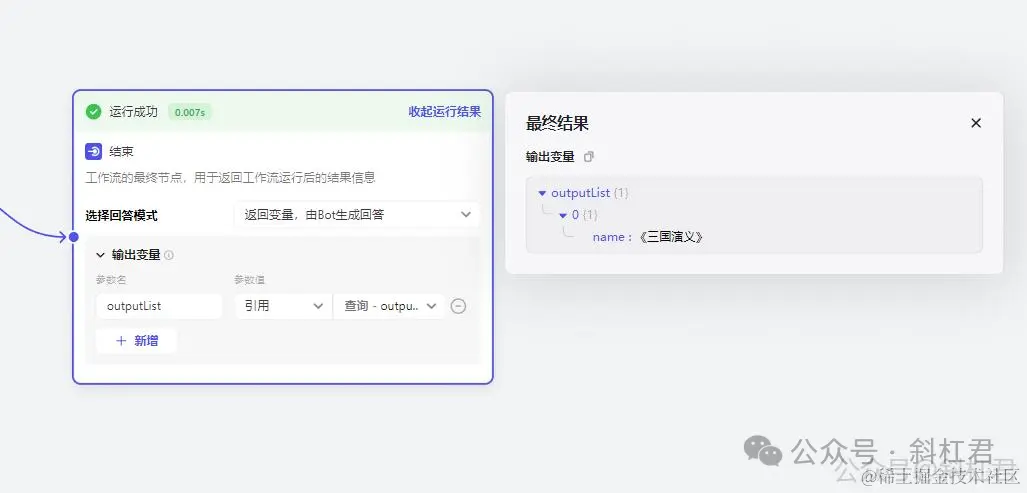
Task: Click the 运行成功 status text
Action: pyautogui.click(x=134, y=112)
